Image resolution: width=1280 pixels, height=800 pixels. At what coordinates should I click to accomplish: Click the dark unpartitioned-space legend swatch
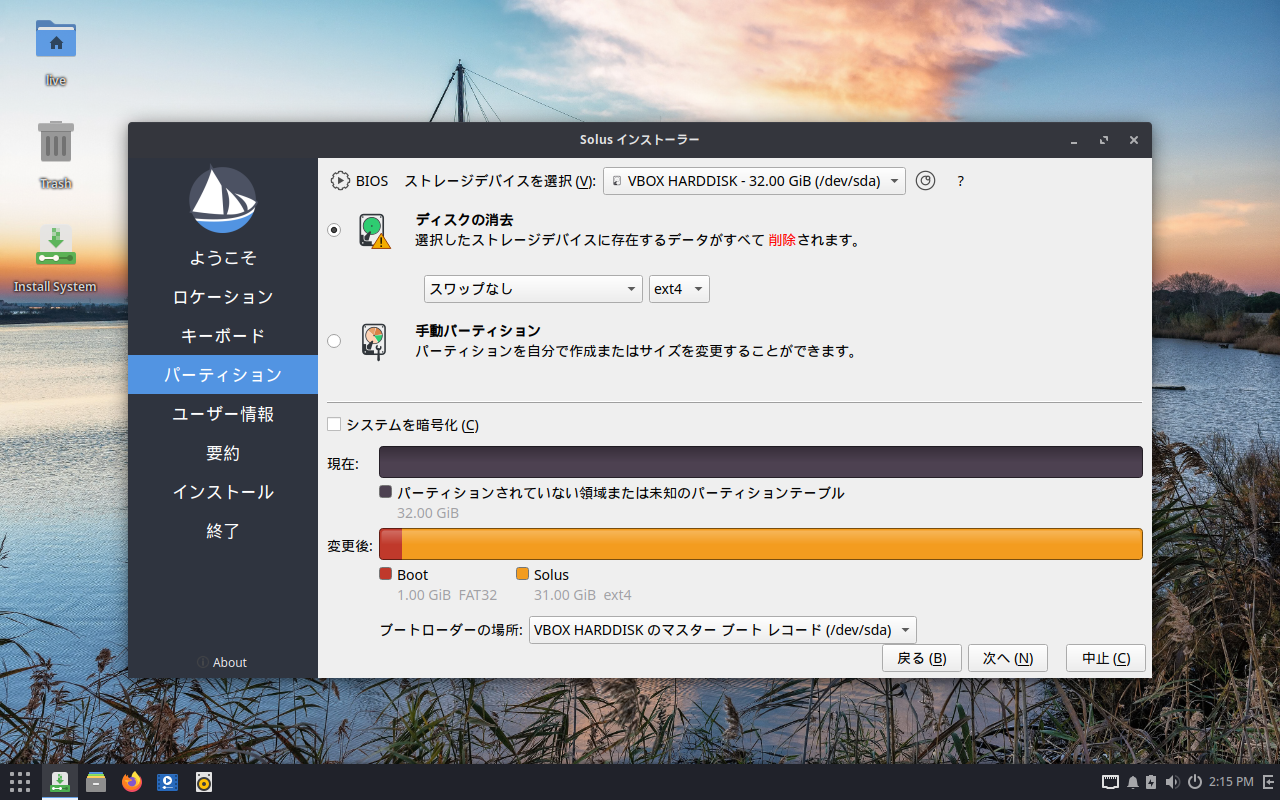pyautogui.click(x=385, y=492)
